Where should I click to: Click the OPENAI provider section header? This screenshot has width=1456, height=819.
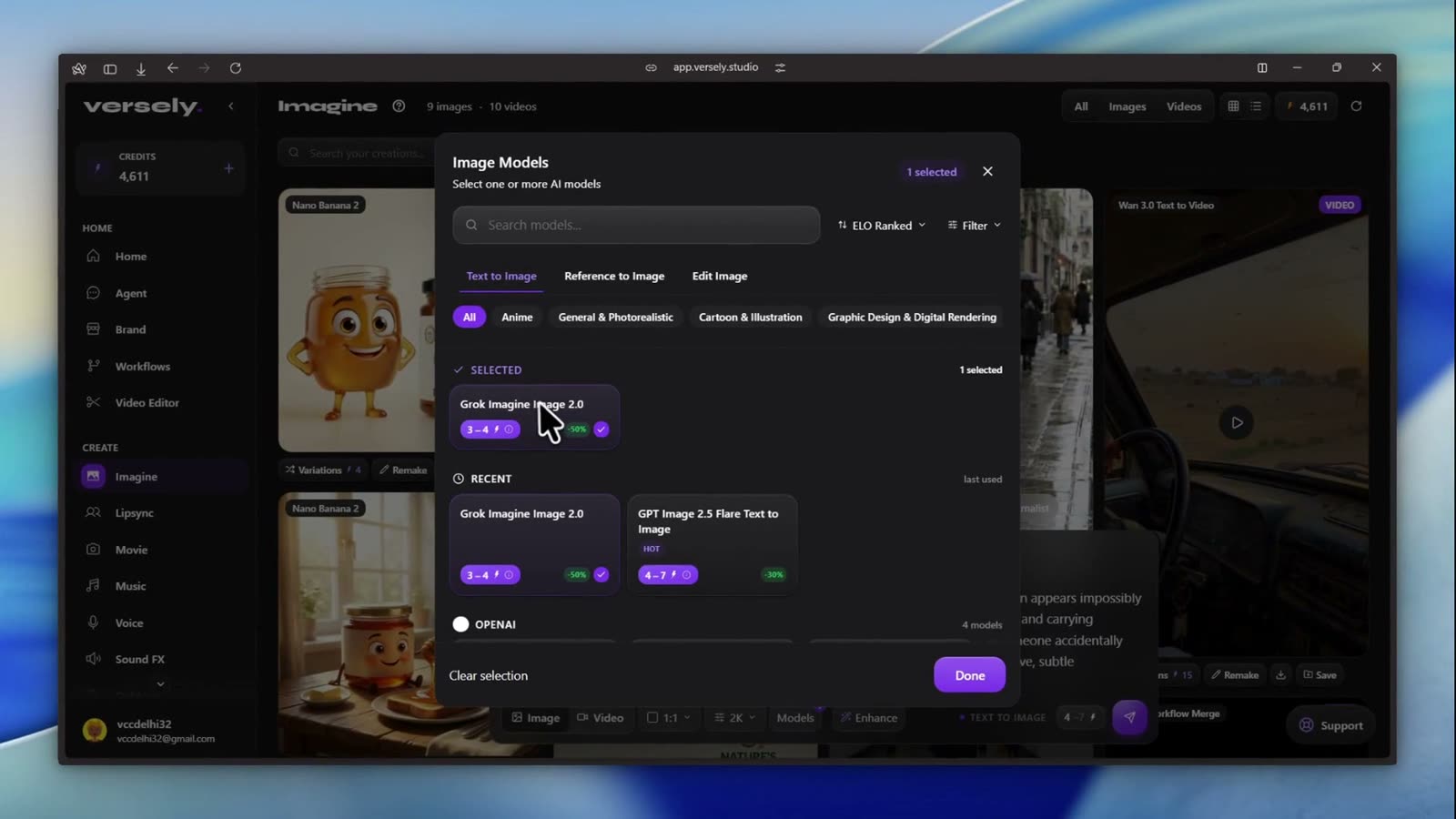tap(485, 624)
